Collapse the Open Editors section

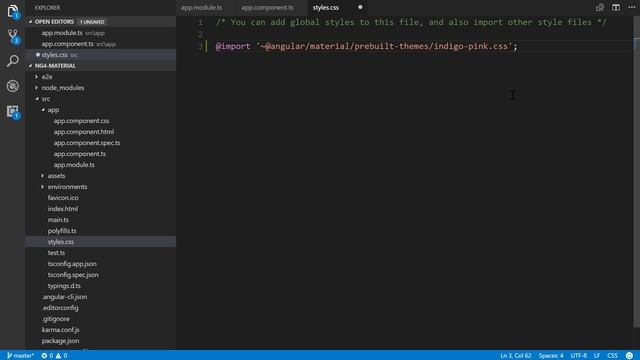point(31,22)
